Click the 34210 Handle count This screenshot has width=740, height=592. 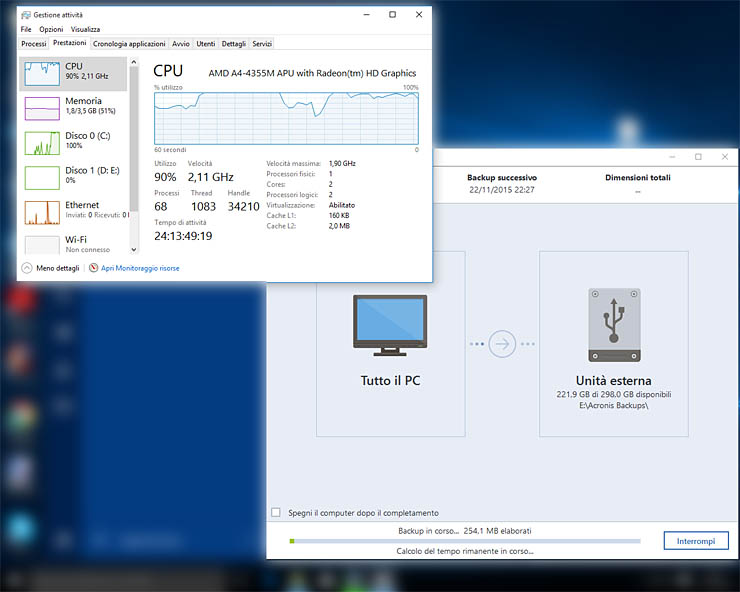pyautogui.click(x=244, y=206)
